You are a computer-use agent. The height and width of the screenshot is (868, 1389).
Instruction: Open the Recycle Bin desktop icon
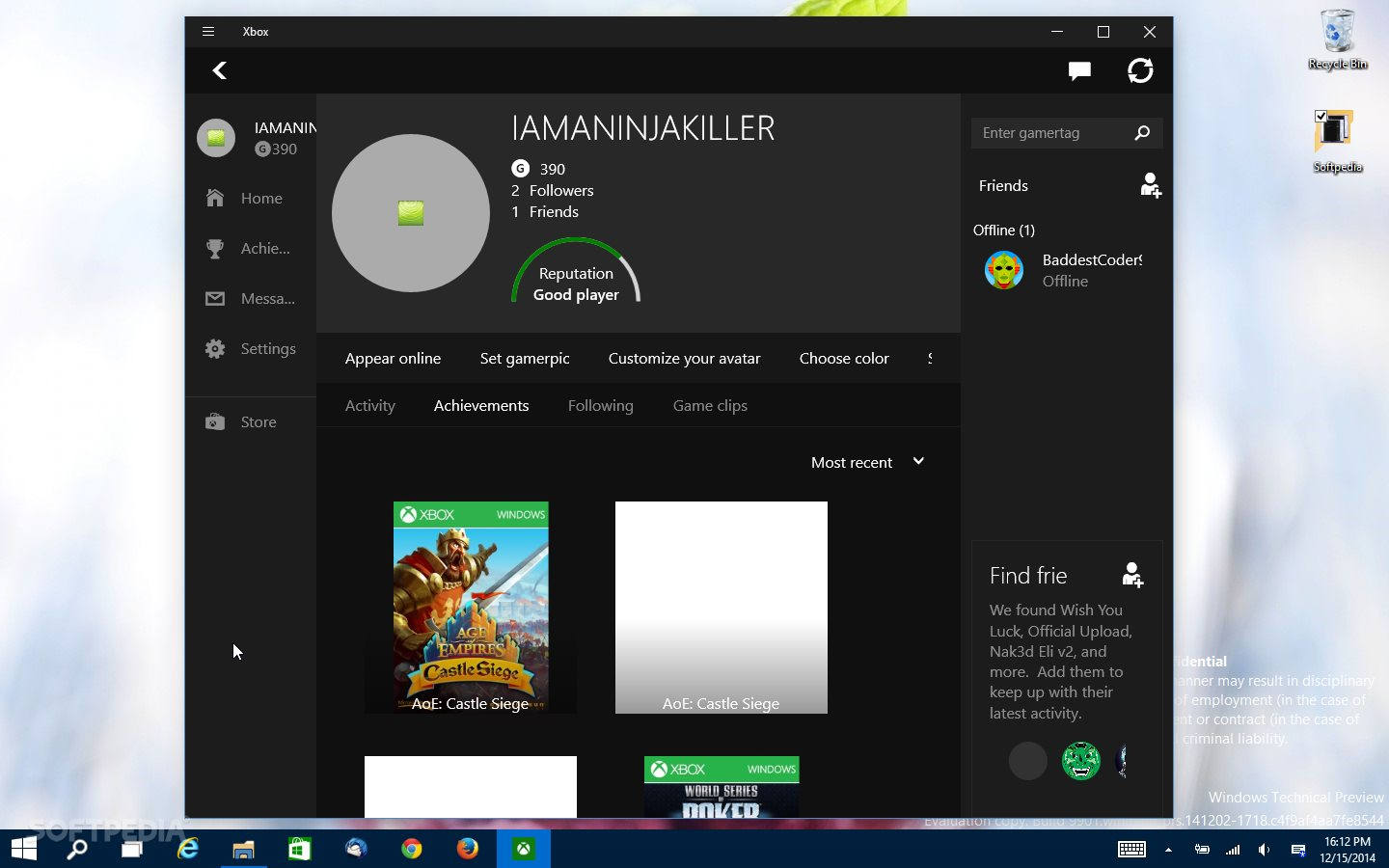1337,40
